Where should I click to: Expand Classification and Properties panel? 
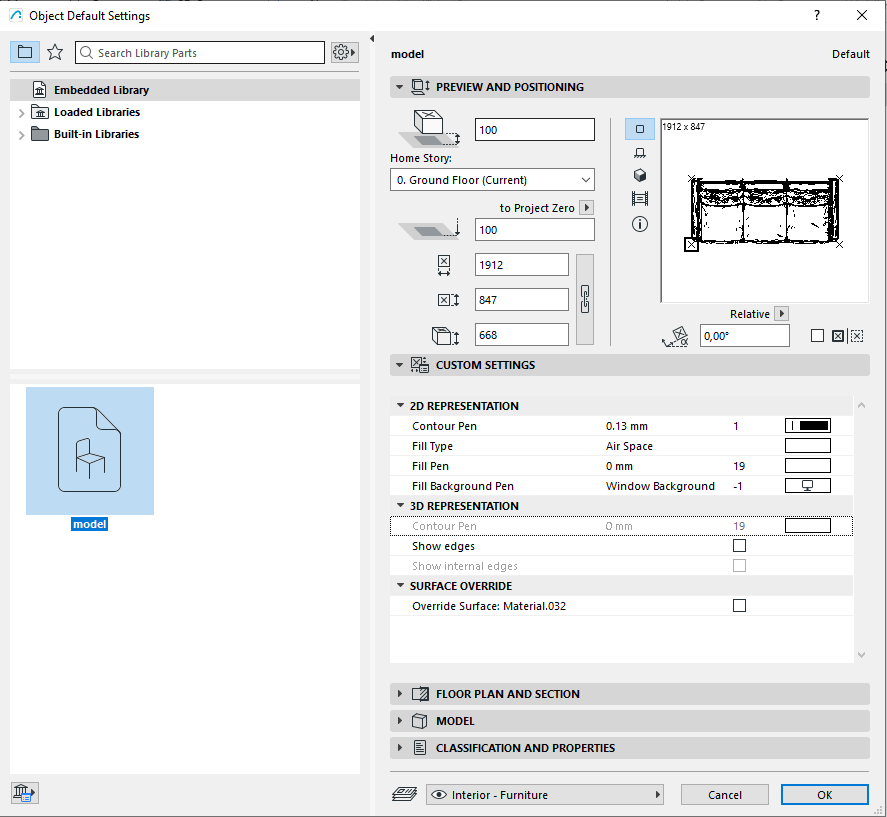pyautogui.click(x=399, y=747)
